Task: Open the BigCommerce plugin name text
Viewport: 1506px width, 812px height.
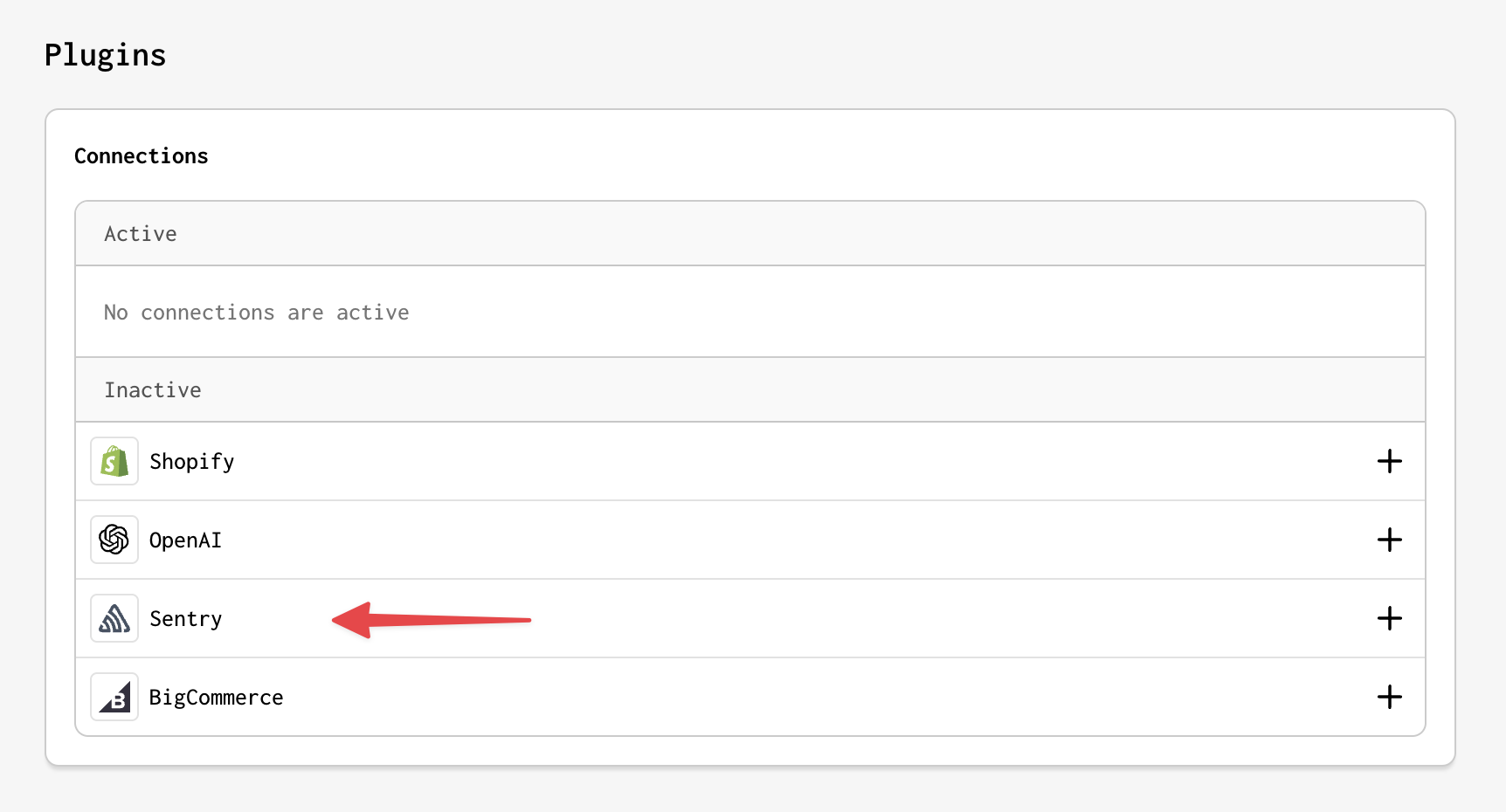Action: tap(216, 698)
